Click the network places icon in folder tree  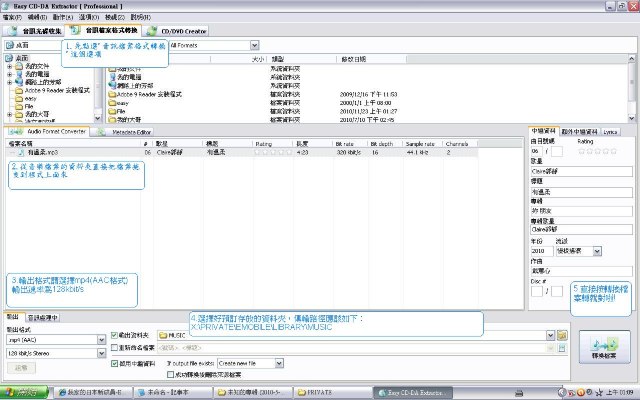[19, 82]
